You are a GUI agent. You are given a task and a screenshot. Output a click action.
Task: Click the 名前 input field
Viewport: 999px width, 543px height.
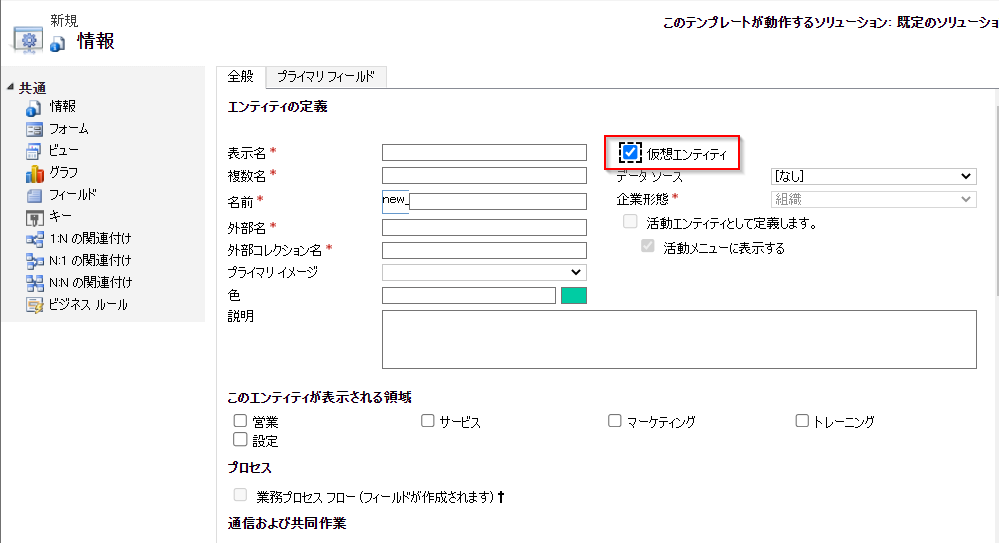click(498, 201)
